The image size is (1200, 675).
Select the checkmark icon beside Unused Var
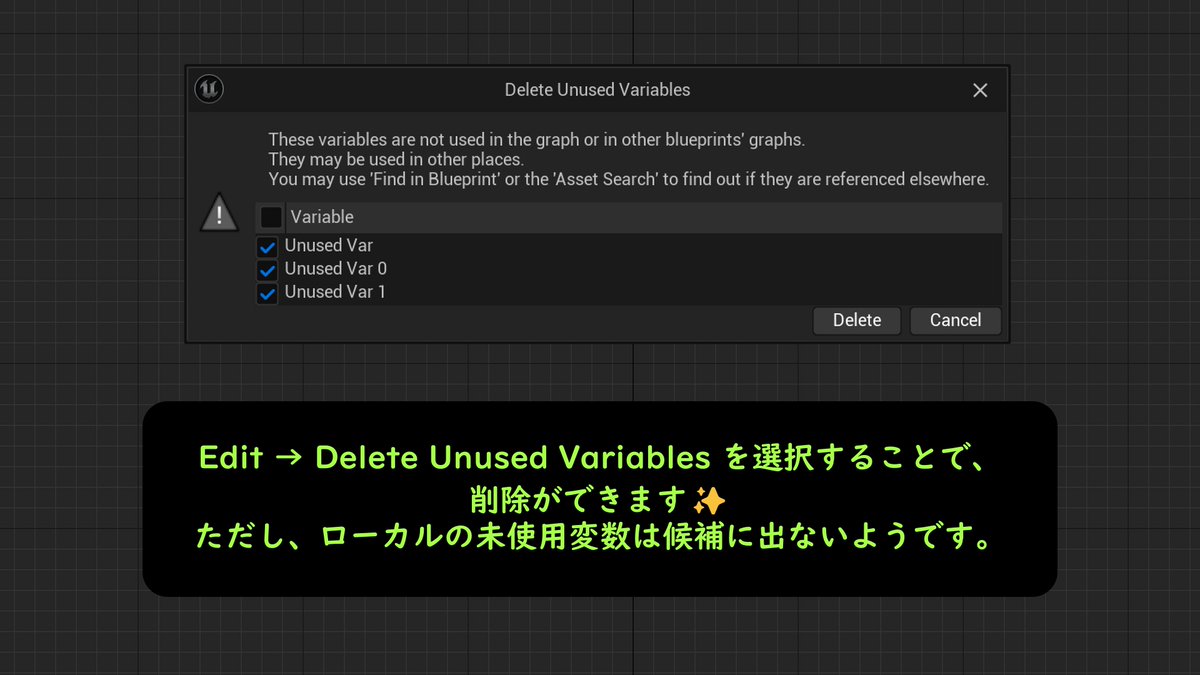[266, 245]
